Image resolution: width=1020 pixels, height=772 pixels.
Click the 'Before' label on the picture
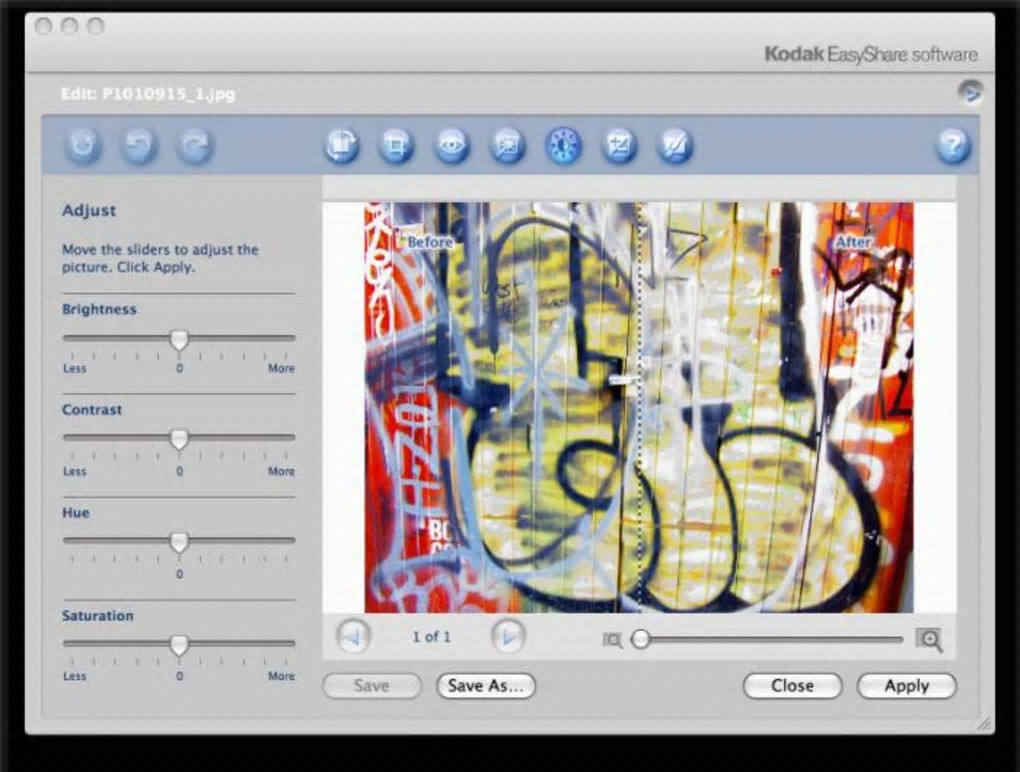(x=429, y=242)
